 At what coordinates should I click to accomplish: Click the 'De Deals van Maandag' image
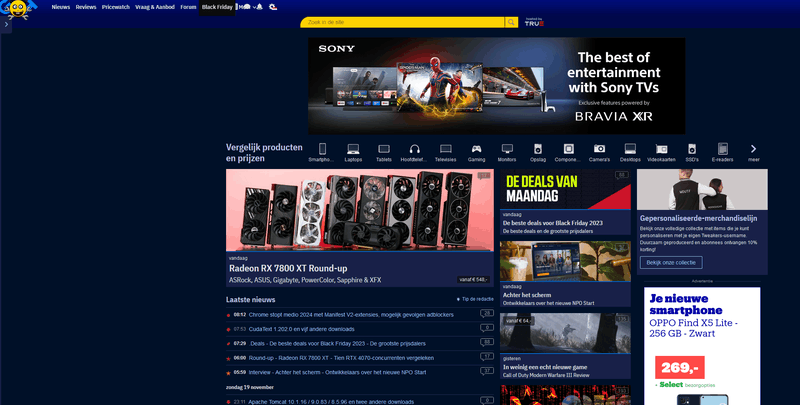coord(565,189)
